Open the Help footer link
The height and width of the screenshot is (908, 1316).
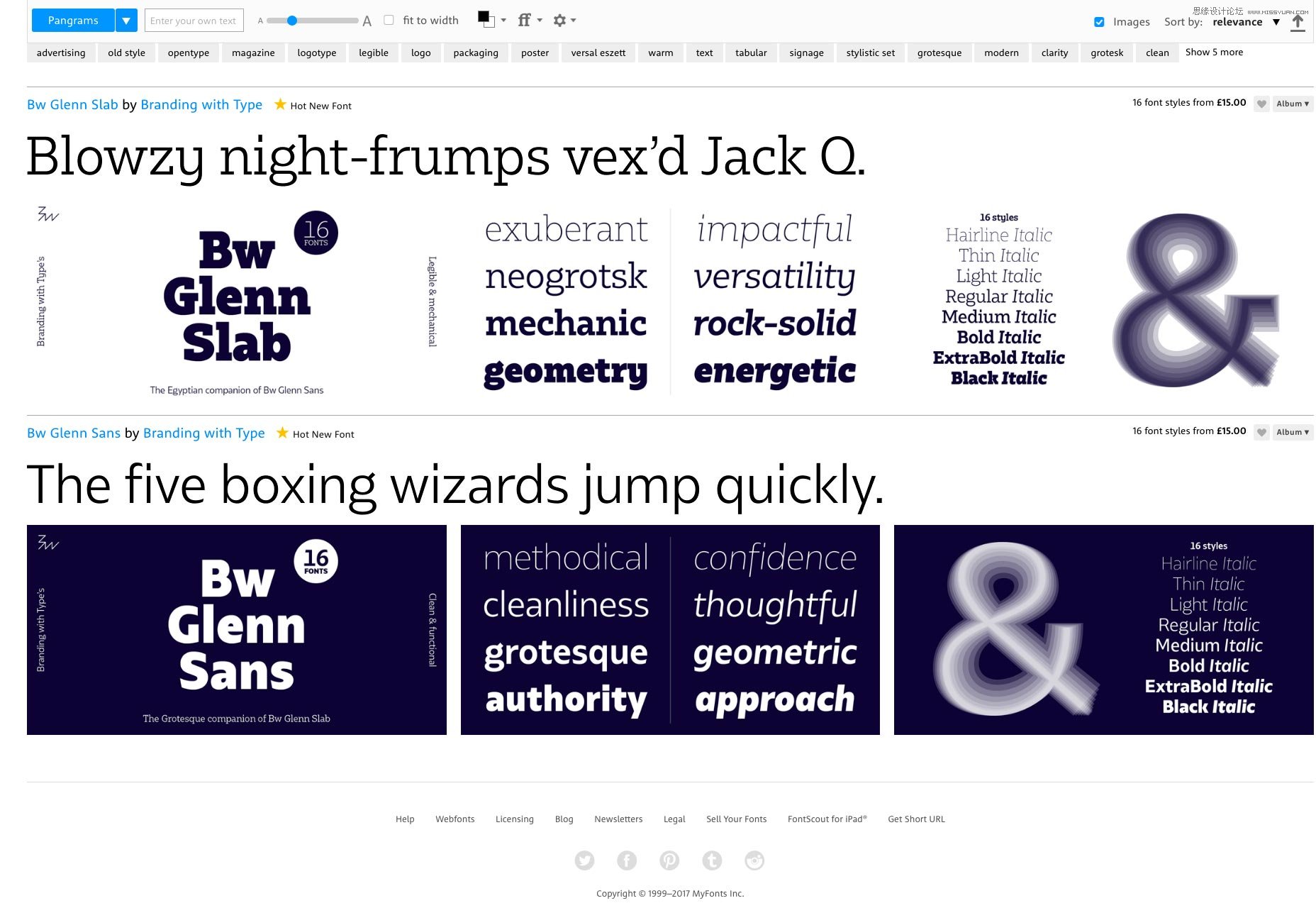point(405,819)
